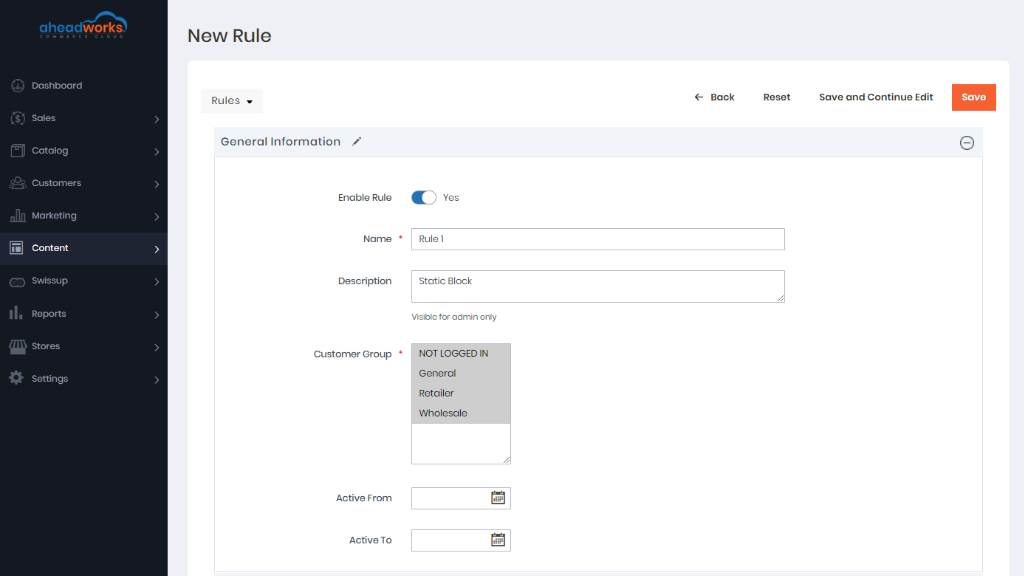Image resolution: width=1024 pixels, height=576 pixels.
Task: Expand the Marketing menu chevron
Action: [157, 216]
